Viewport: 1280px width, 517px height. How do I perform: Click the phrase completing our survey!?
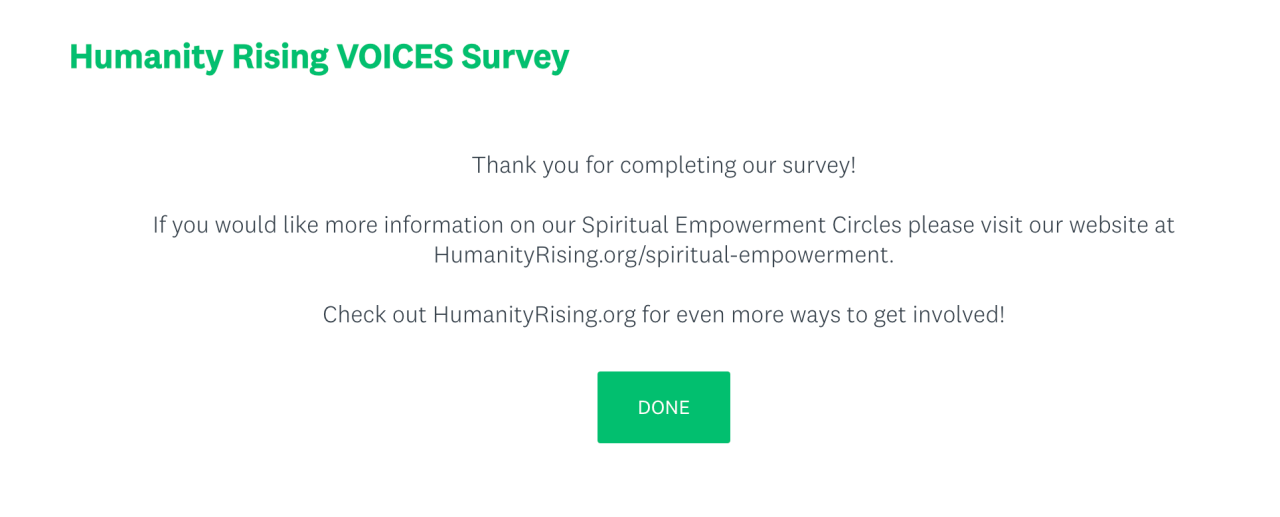click(x=738, y=165)
